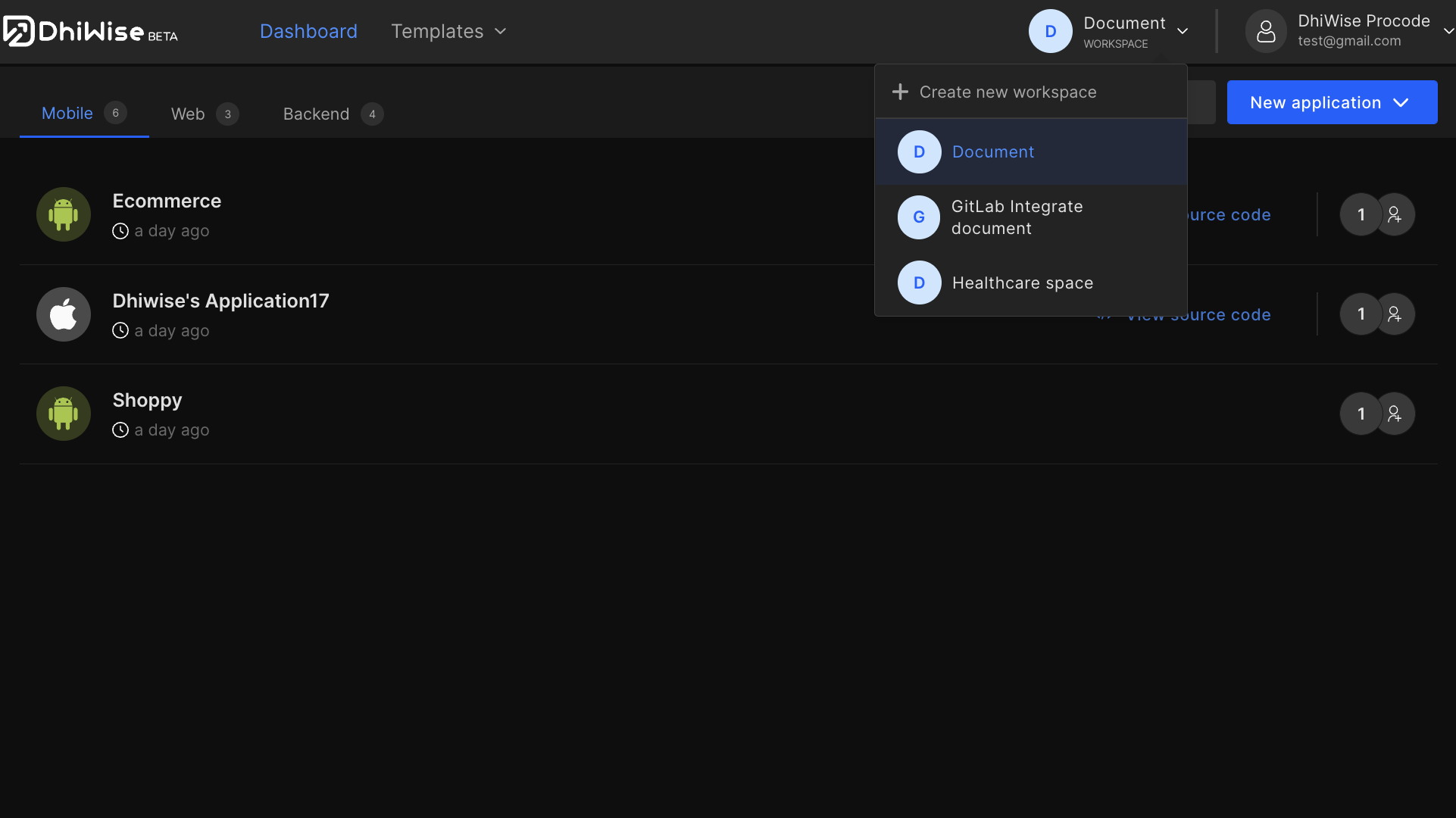Click the Document workspace avatar in header
This screenshot has width=1456, height=818.
tap(1050, 31)
